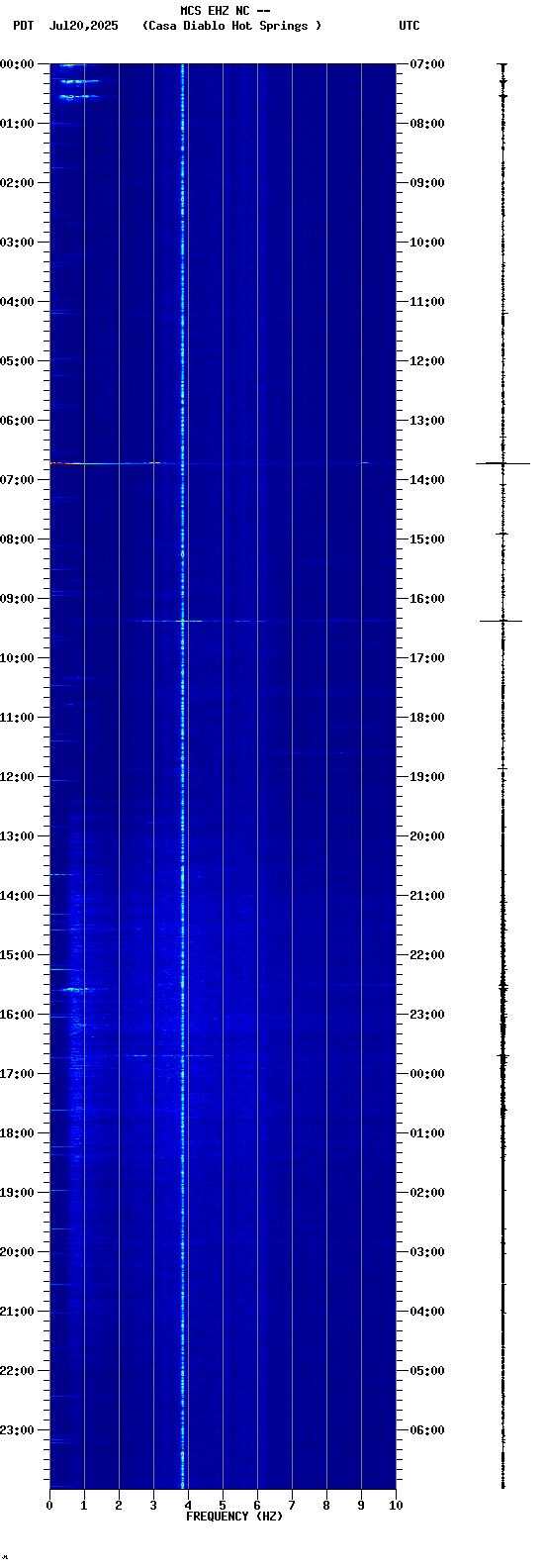Click UTC time label '01:00'
This screenshot has width=546, height=1568.
pyautogui.click(x=427, y=1133)
